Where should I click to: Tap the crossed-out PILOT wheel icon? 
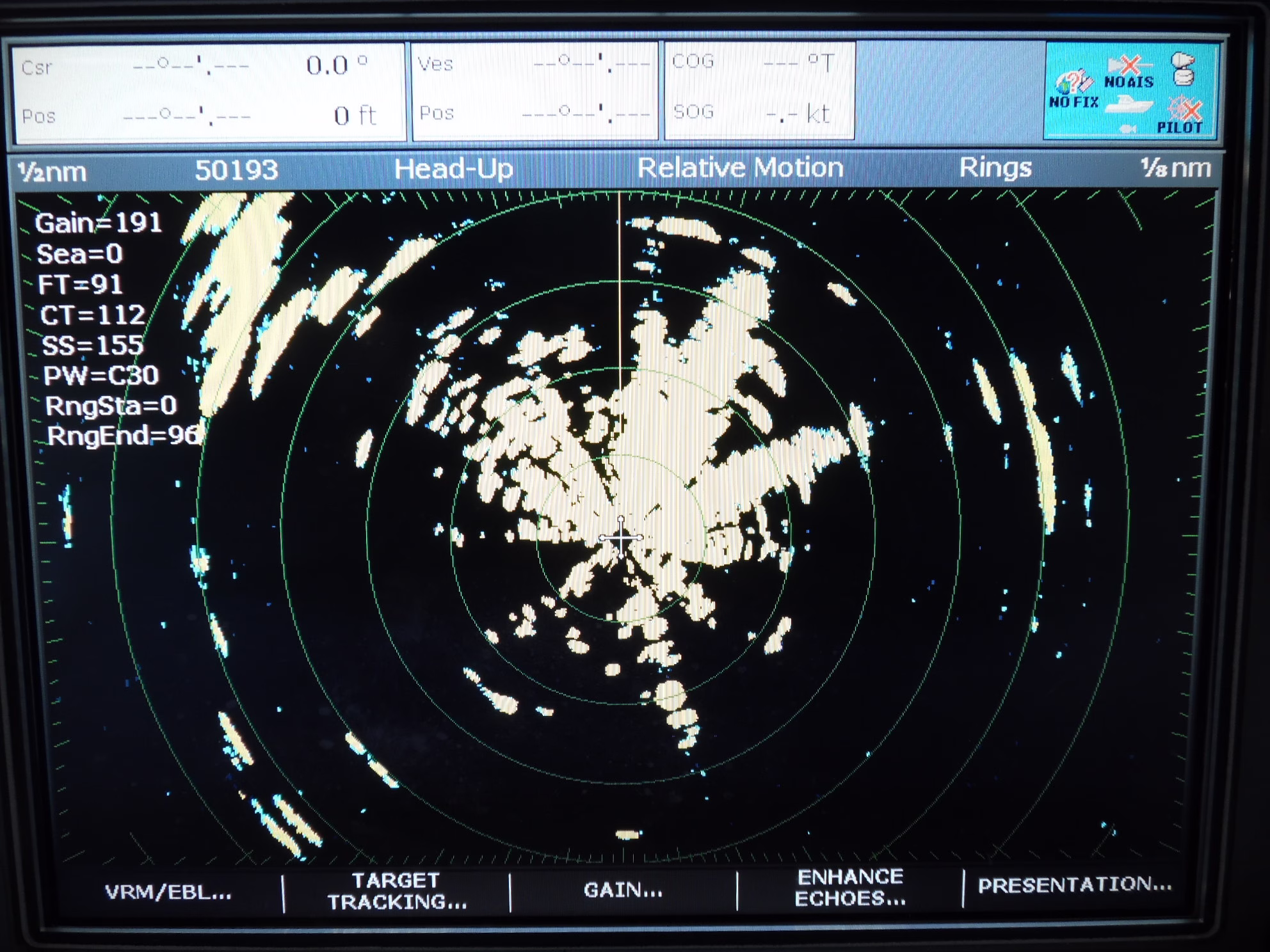pos(1180,115)
